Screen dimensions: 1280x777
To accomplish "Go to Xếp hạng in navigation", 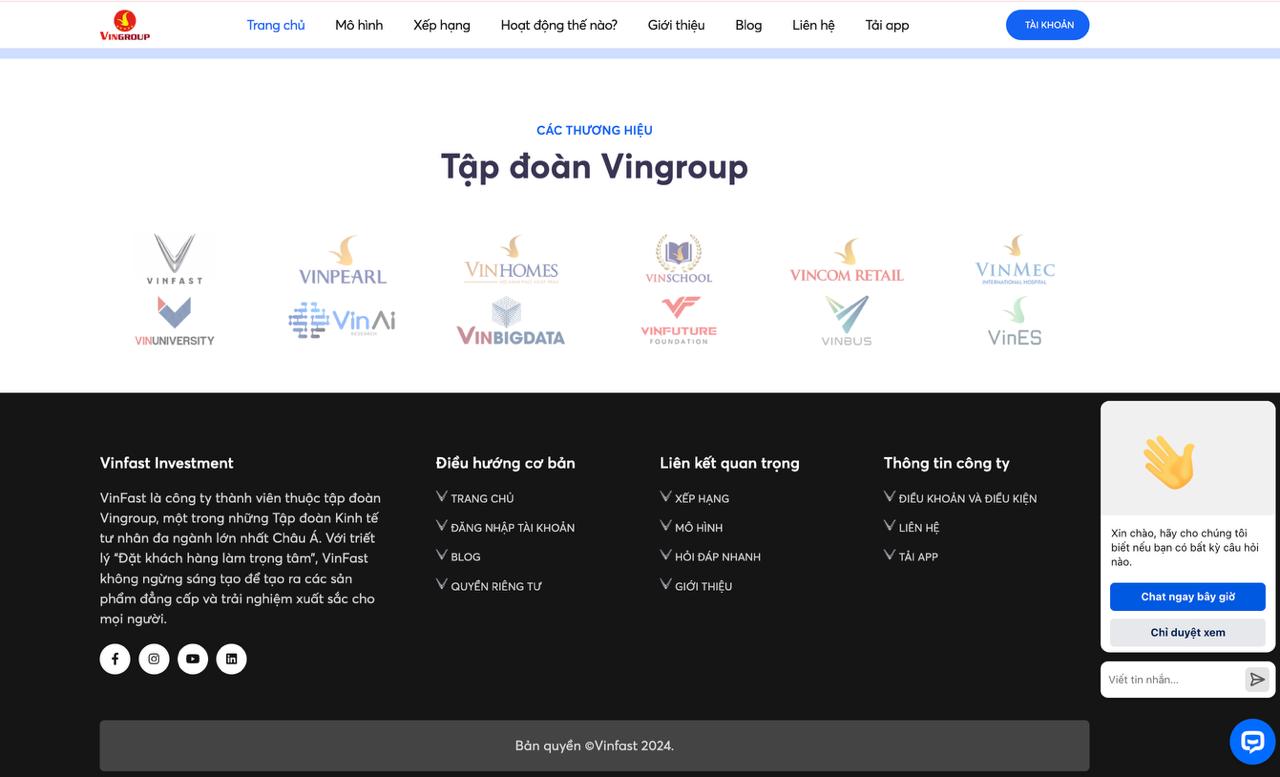I will point(442,25).
